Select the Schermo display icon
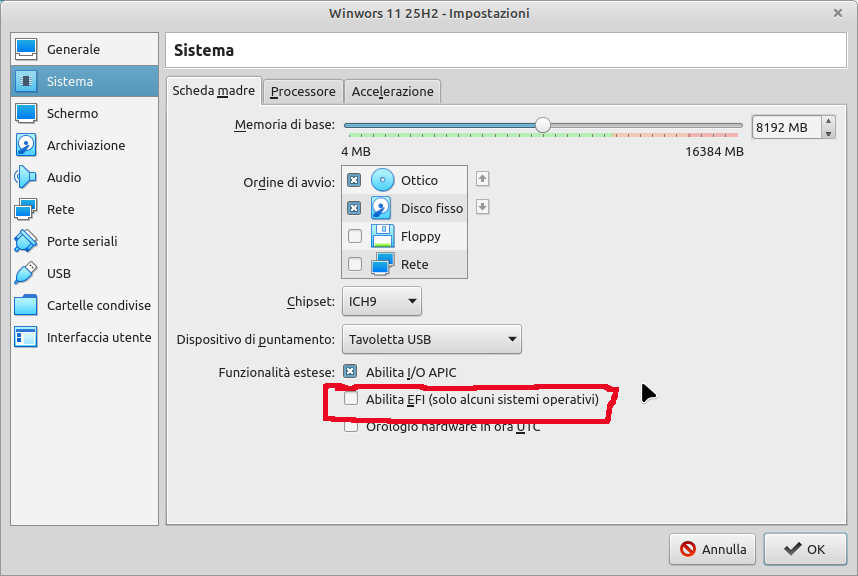The width and height of the screenshot is (858, 576). pyautogui.click(x=26, y=113)
